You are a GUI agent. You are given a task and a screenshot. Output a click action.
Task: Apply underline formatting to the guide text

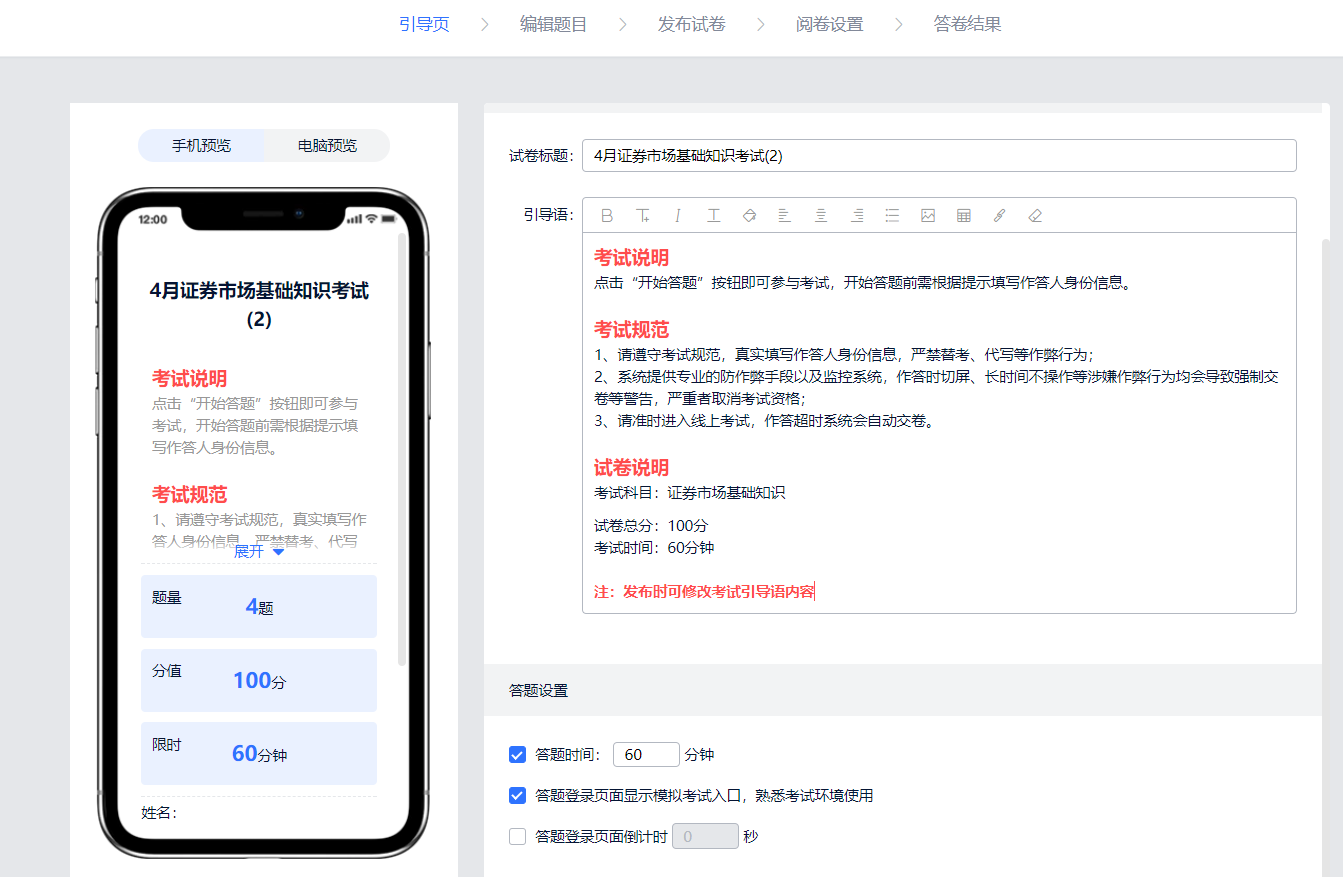[714, 215]
